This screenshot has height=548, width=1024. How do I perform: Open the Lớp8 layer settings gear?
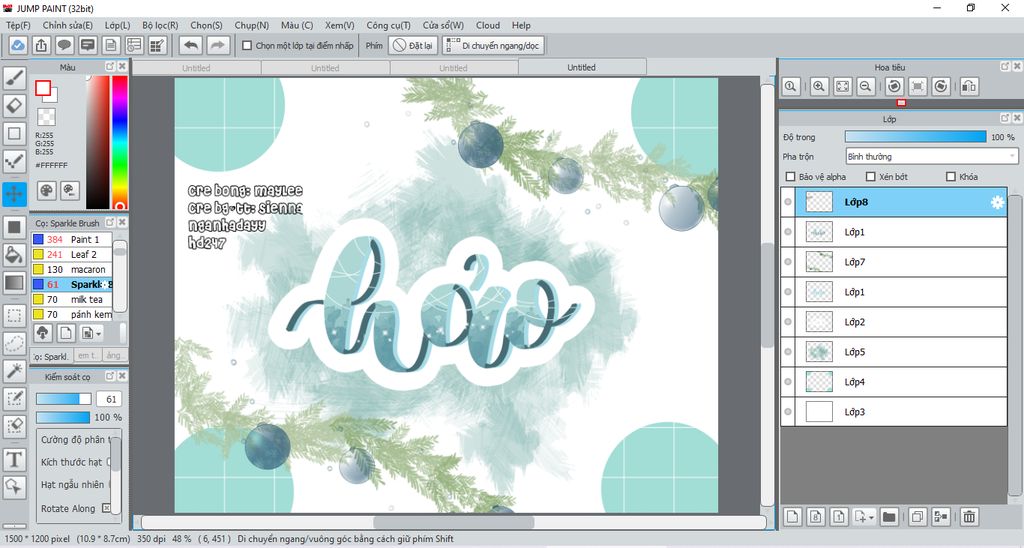pyautogui.click(x=997, y=202)
